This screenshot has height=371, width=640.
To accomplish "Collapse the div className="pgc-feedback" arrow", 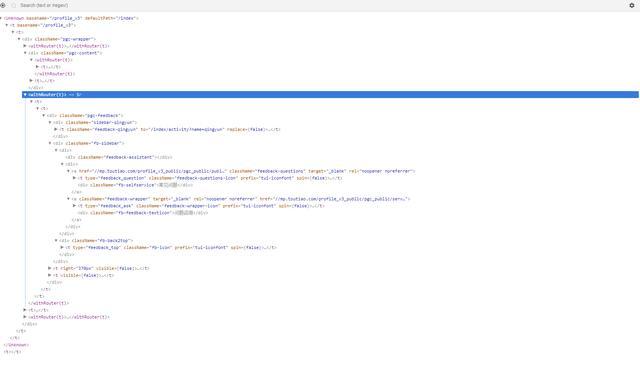I will [x=44, y=116].
